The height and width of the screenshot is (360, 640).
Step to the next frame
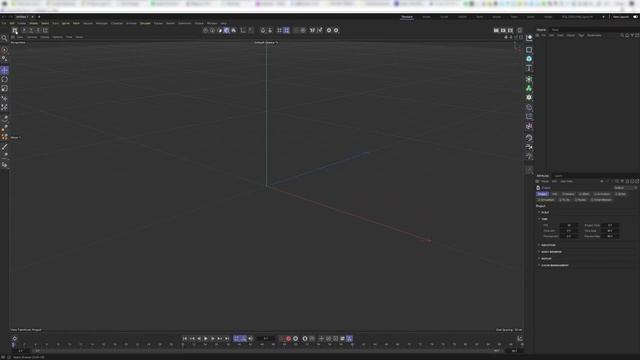(213, 338)
